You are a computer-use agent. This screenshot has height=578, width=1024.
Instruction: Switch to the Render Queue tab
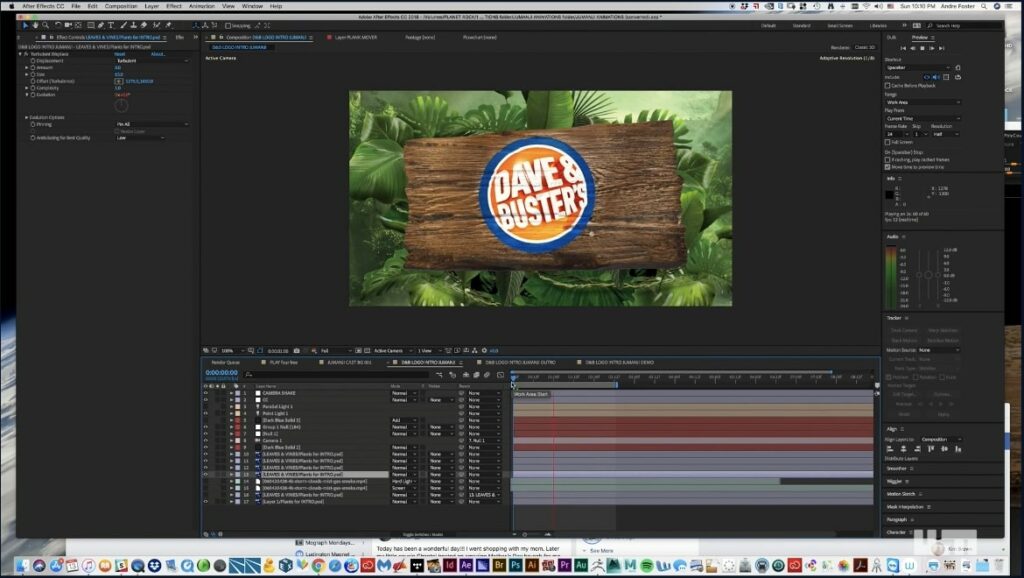tap(225, 362)
